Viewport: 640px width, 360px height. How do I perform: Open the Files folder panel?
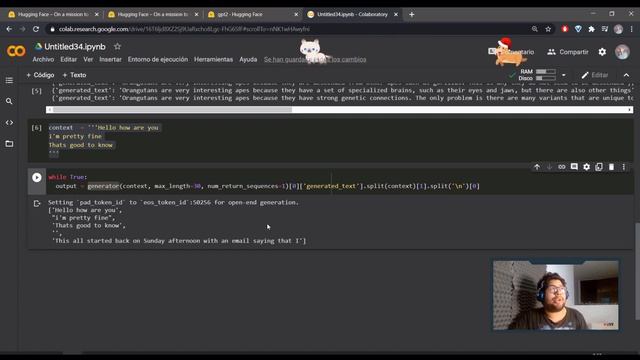(9, 144)
